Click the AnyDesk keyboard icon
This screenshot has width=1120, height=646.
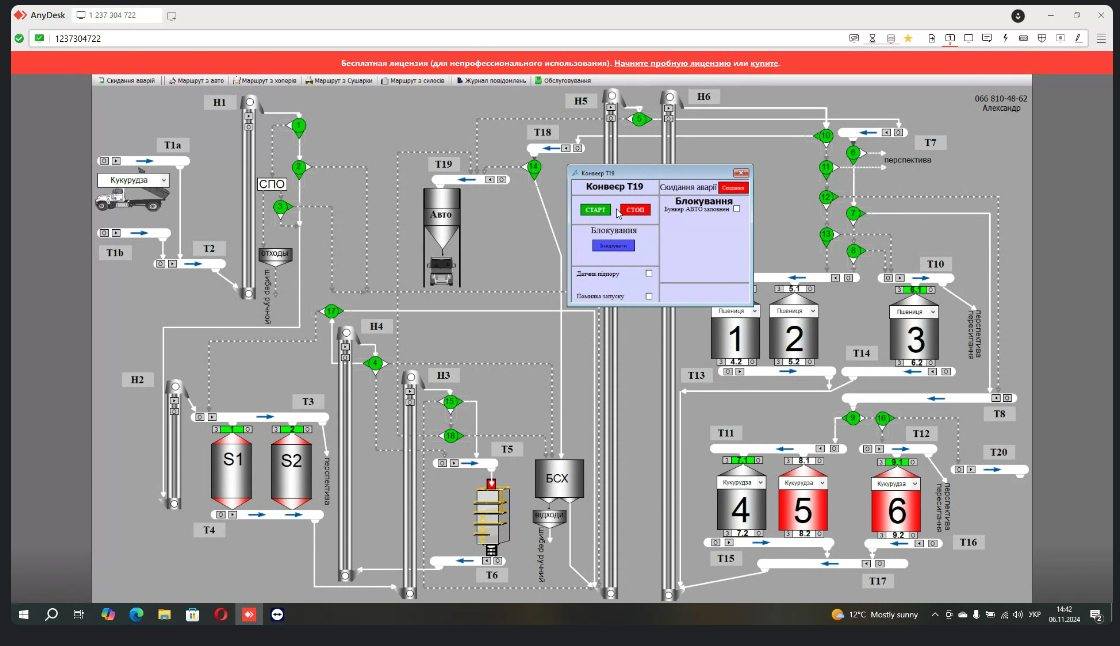(x=1023, y=38)
